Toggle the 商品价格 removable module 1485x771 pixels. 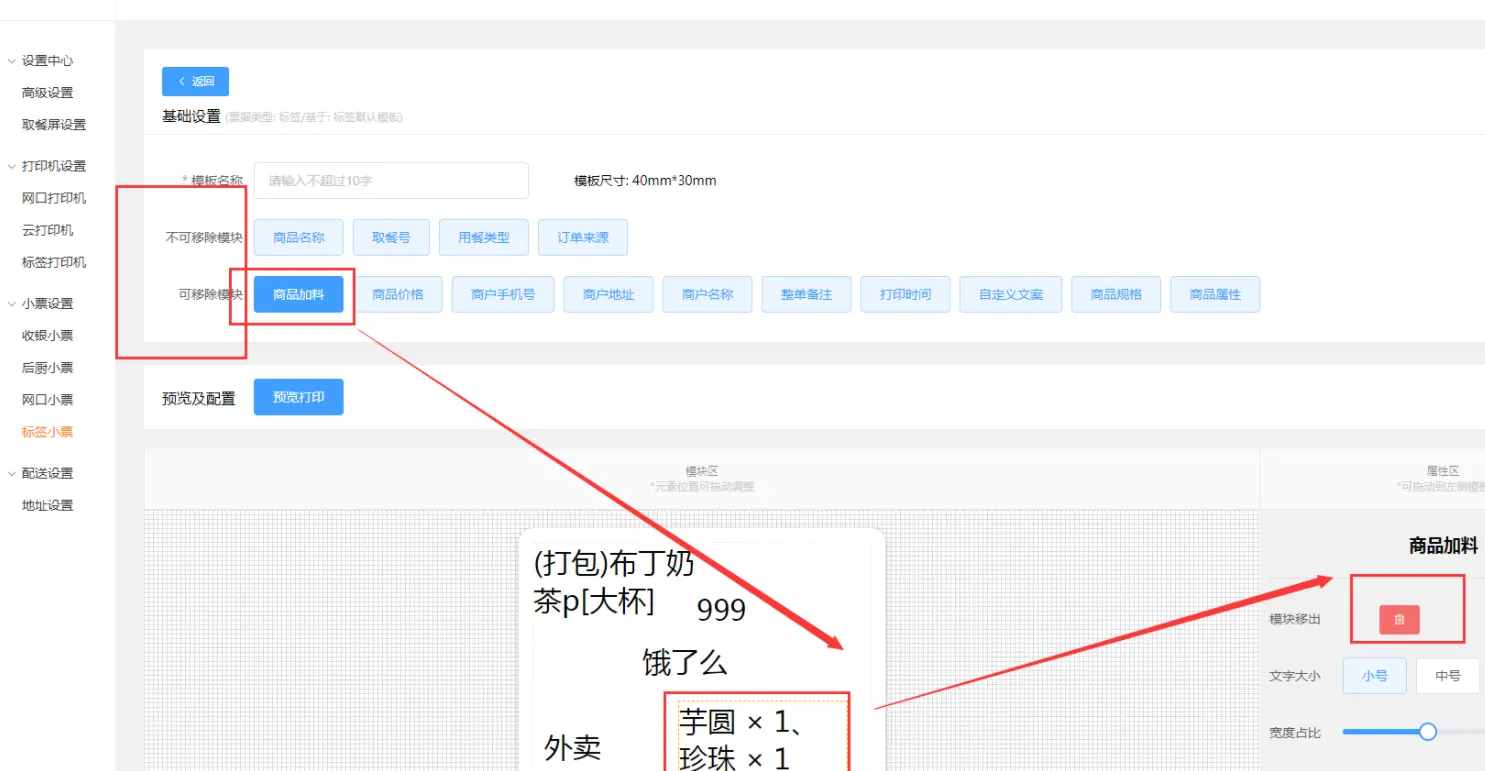(x=398, y=295)
